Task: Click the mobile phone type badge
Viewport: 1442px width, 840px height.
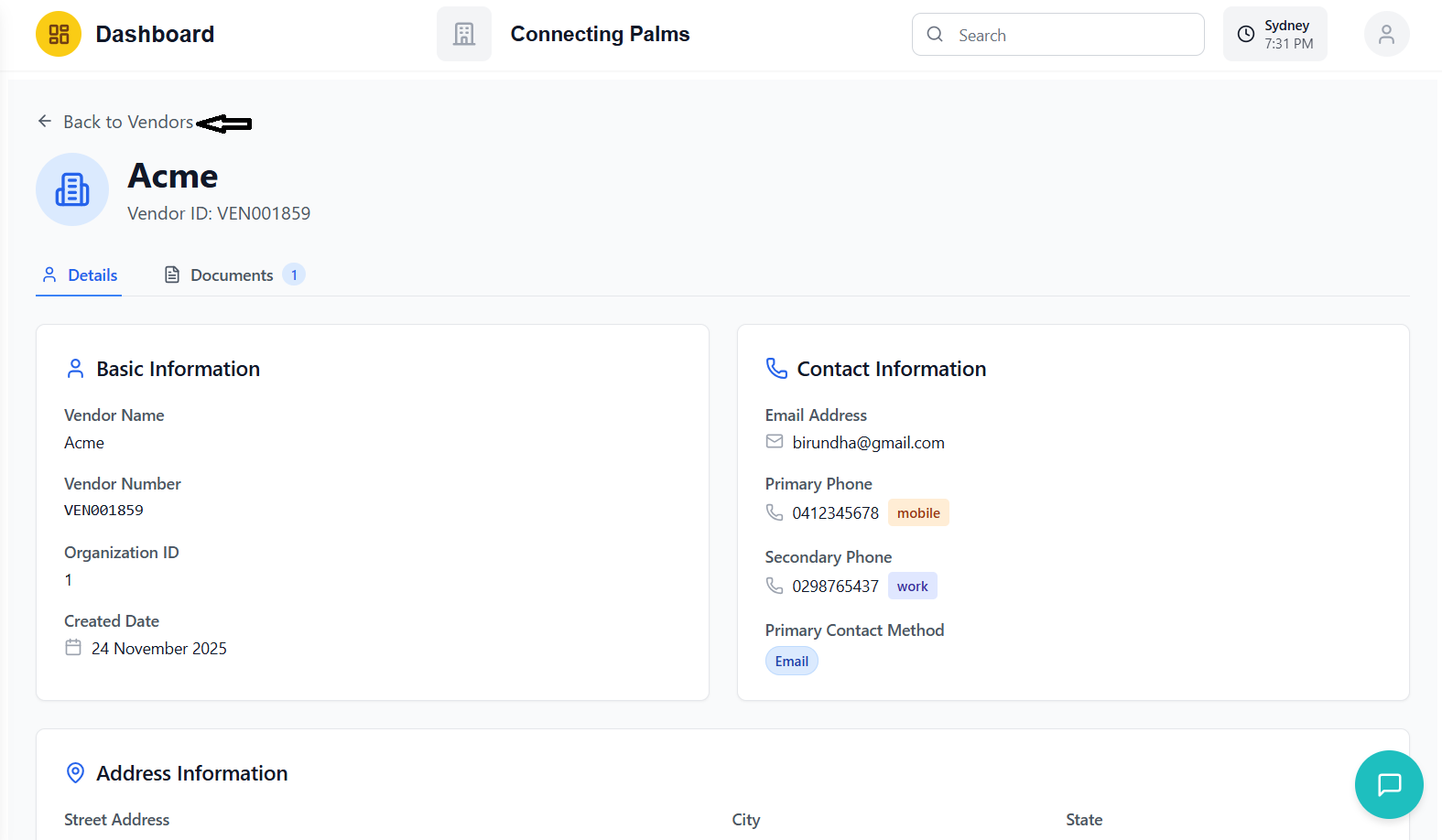Action: click(918, 512)
